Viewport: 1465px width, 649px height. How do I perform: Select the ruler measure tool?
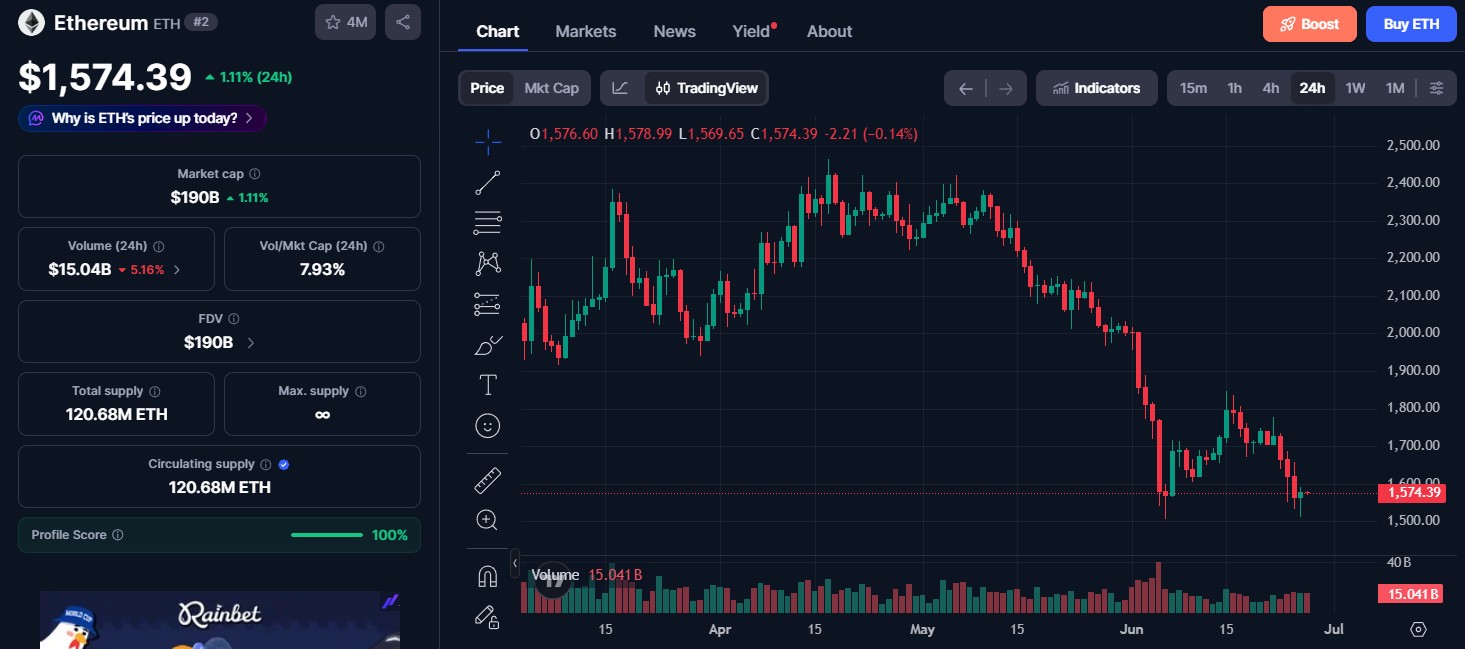coord(488,481)
